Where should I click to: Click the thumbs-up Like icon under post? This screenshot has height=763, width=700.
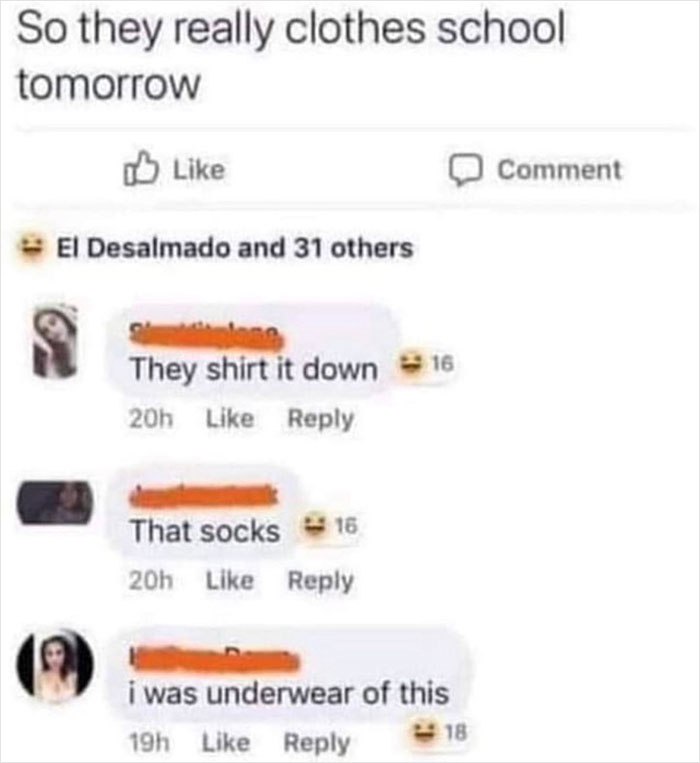[140, 169]
